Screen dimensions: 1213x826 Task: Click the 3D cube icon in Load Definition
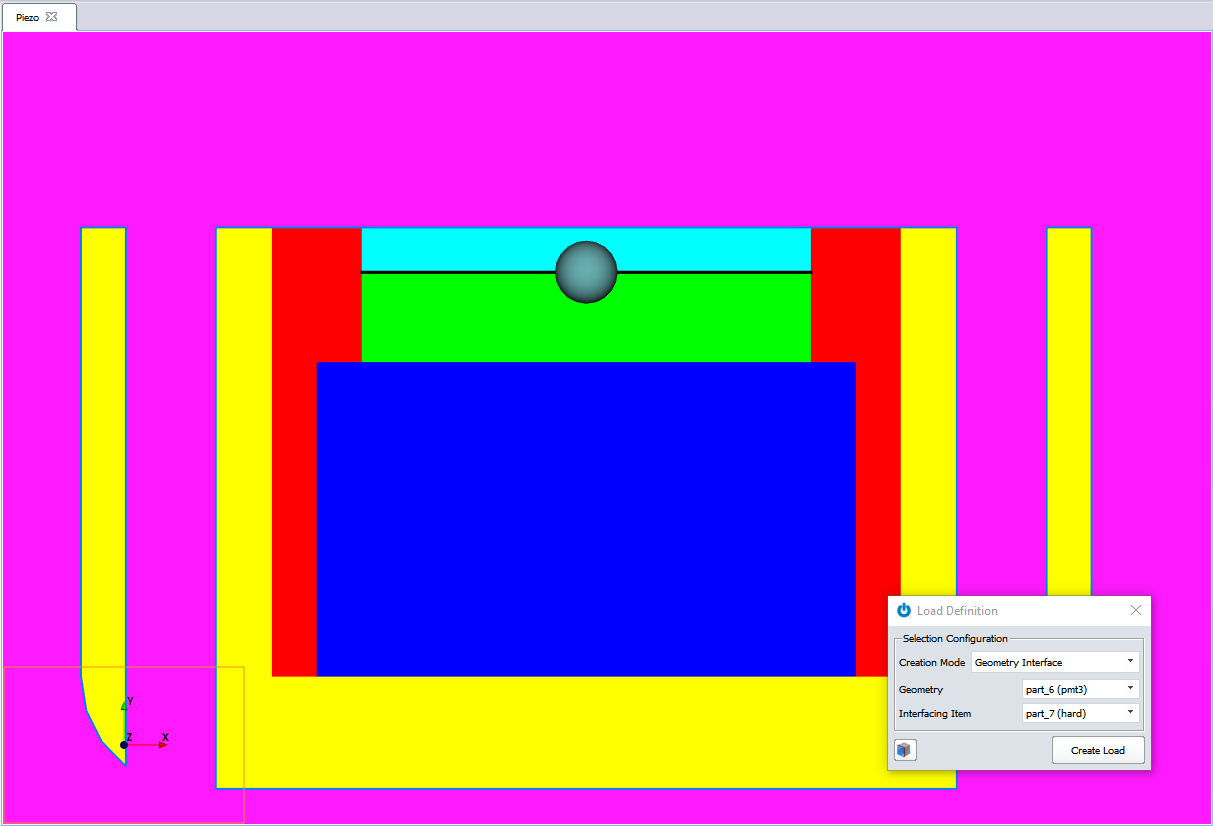pos(906,750)
